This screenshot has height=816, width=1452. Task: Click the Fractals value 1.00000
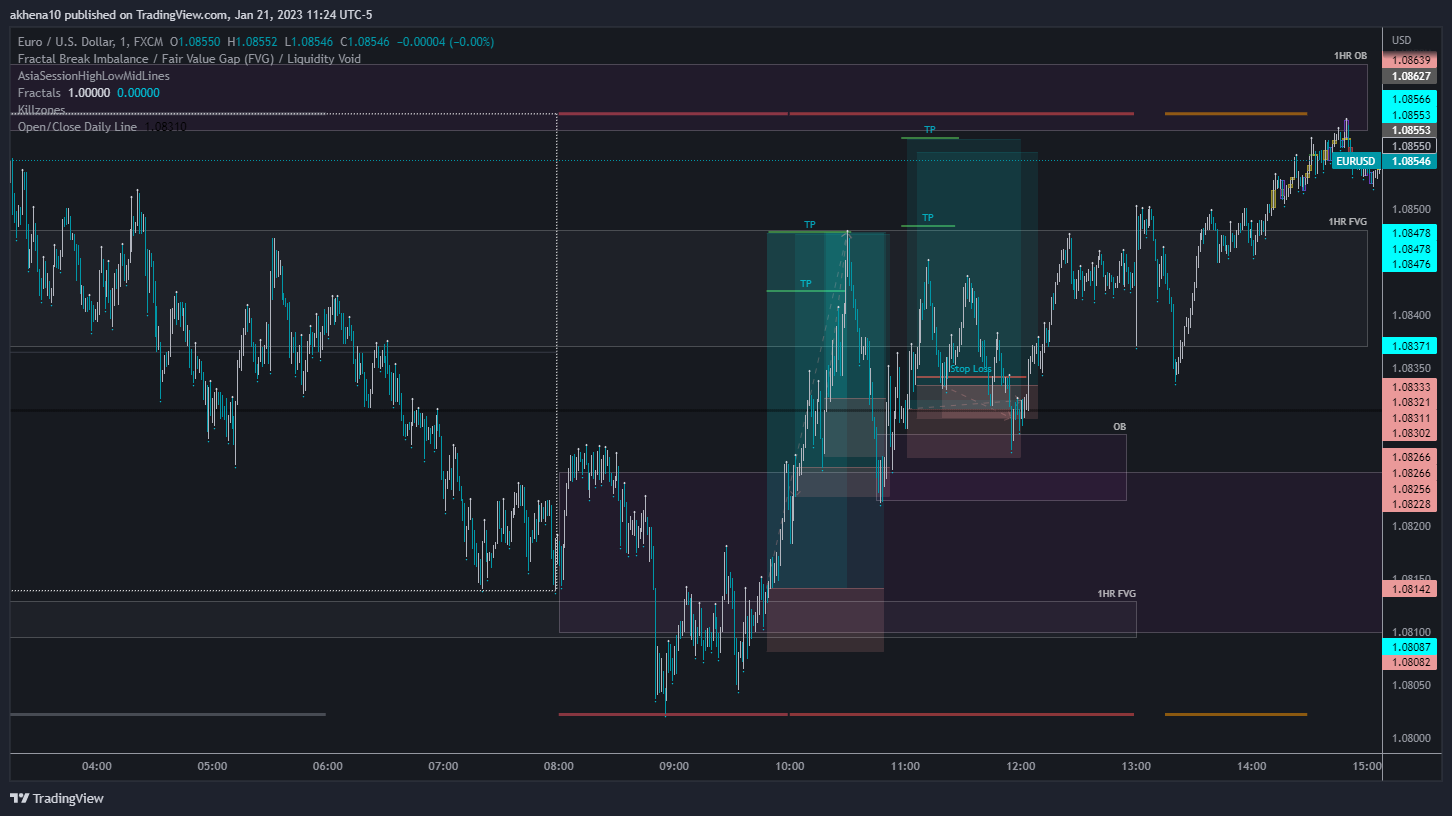pos(89,93)
